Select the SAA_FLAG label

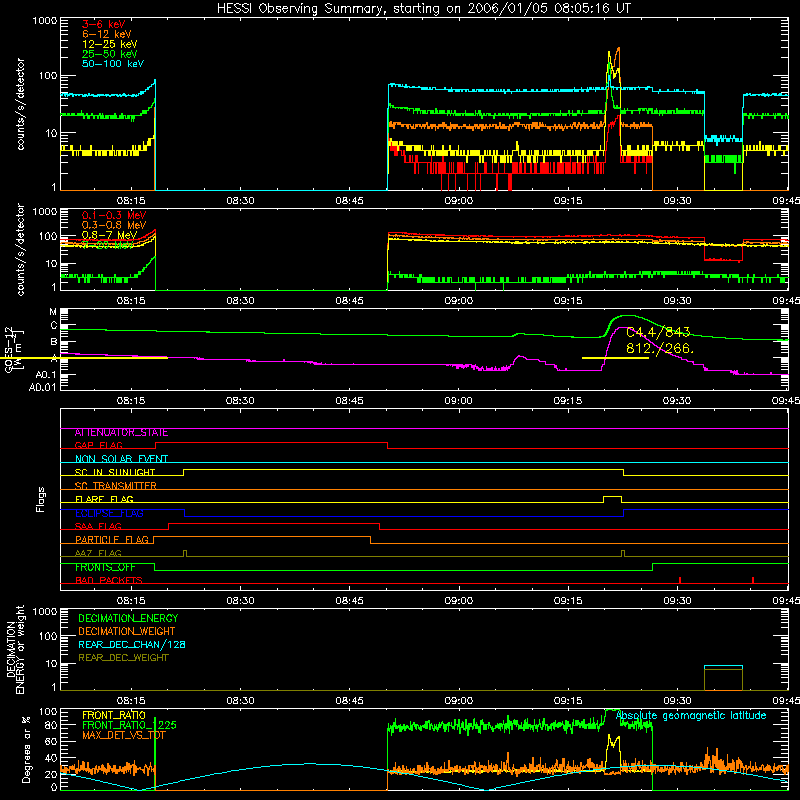click(98, 527)
